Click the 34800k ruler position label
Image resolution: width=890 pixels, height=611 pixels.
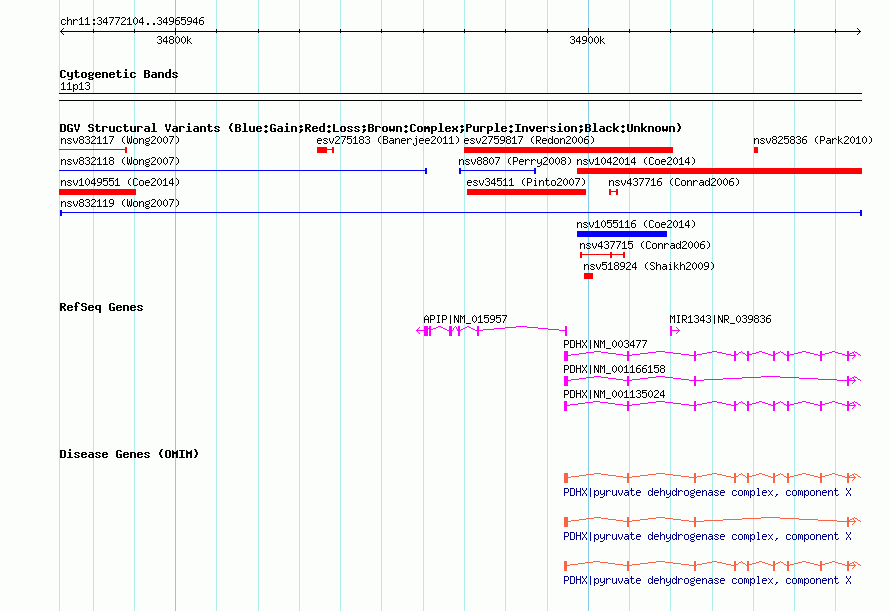click(174, 40)
